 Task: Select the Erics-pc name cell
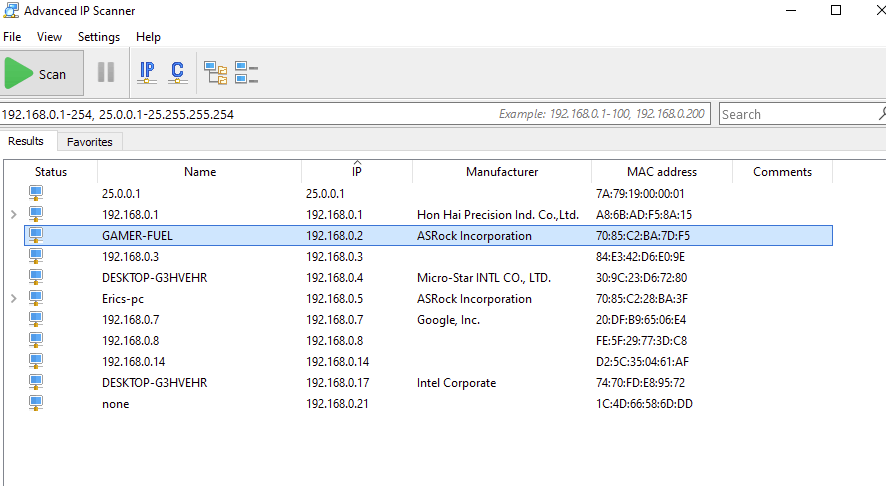123,299
